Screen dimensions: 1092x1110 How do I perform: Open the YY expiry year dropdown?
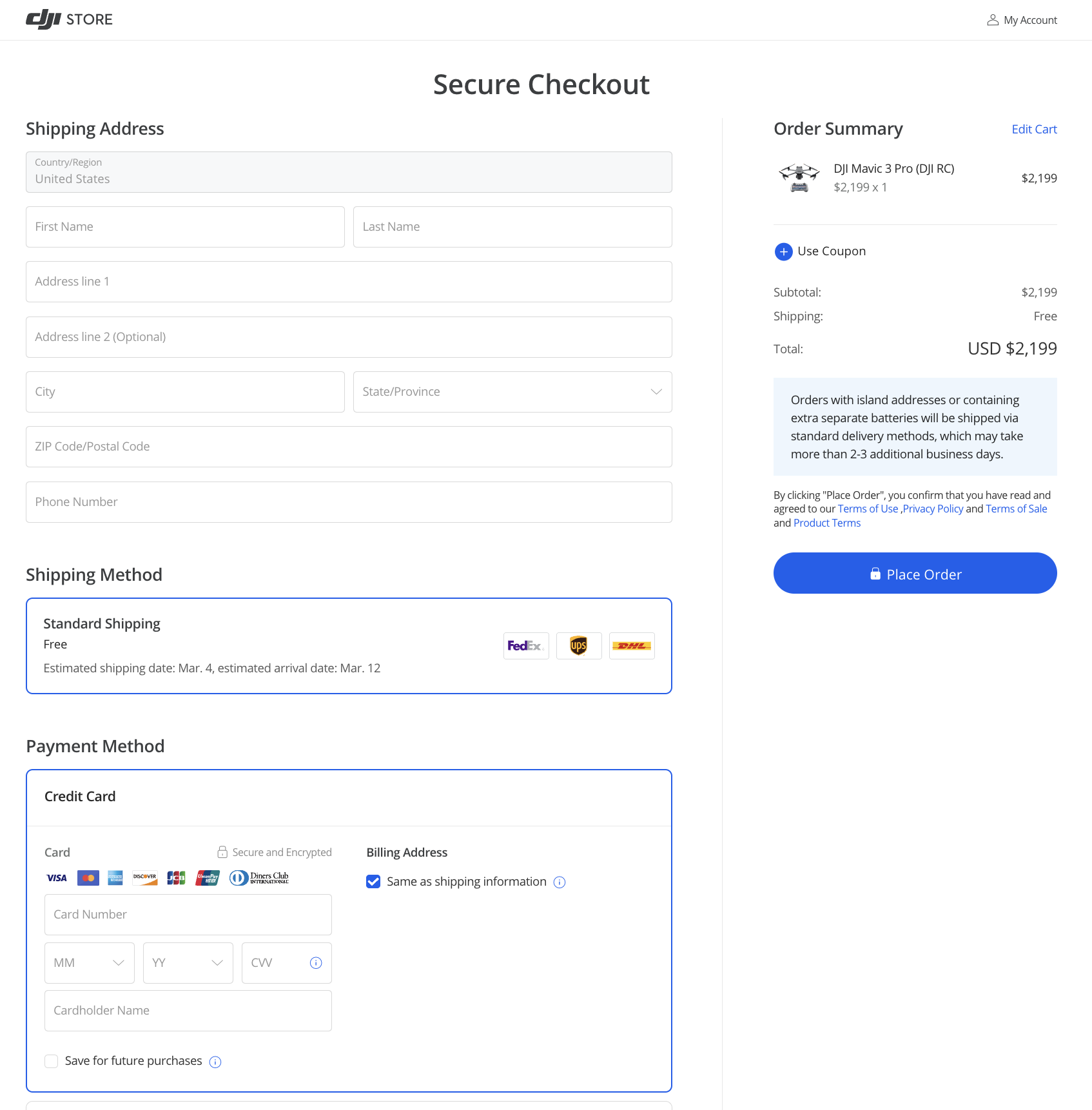188,963
